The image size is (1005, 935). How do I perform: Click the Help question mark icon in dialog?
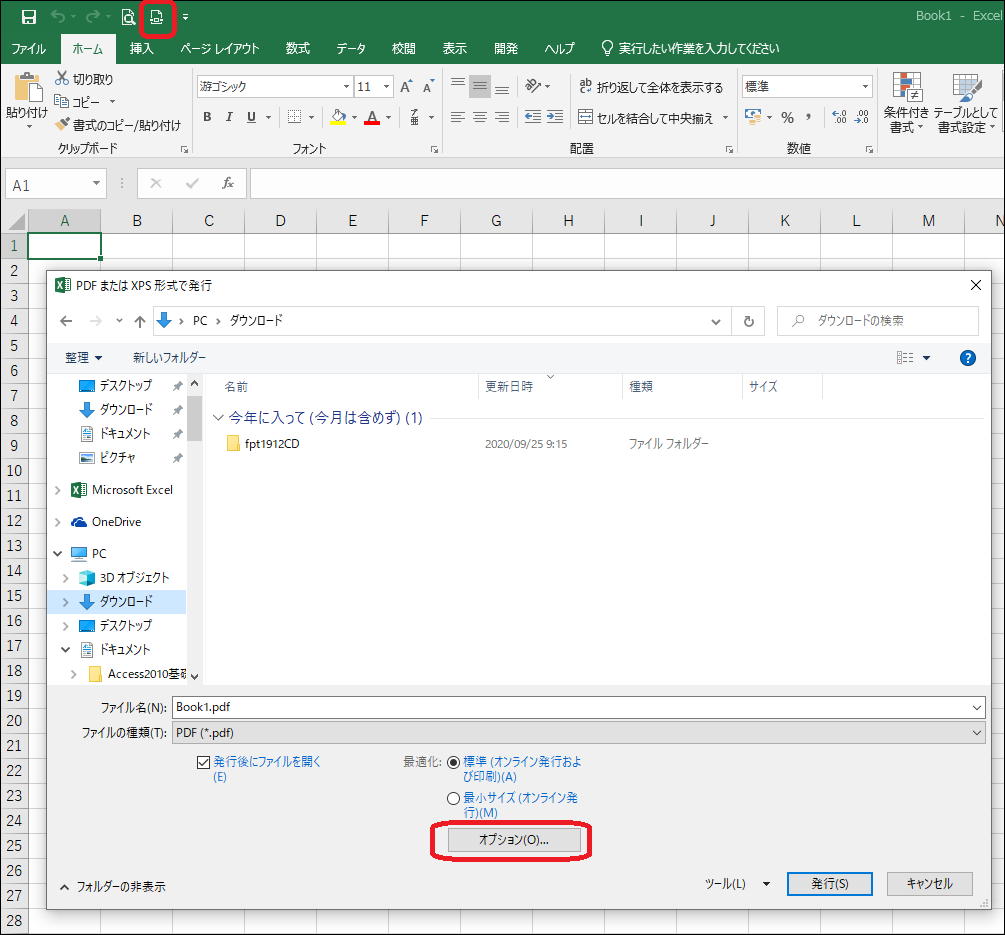pyautogui.click(x=967, y=357)
